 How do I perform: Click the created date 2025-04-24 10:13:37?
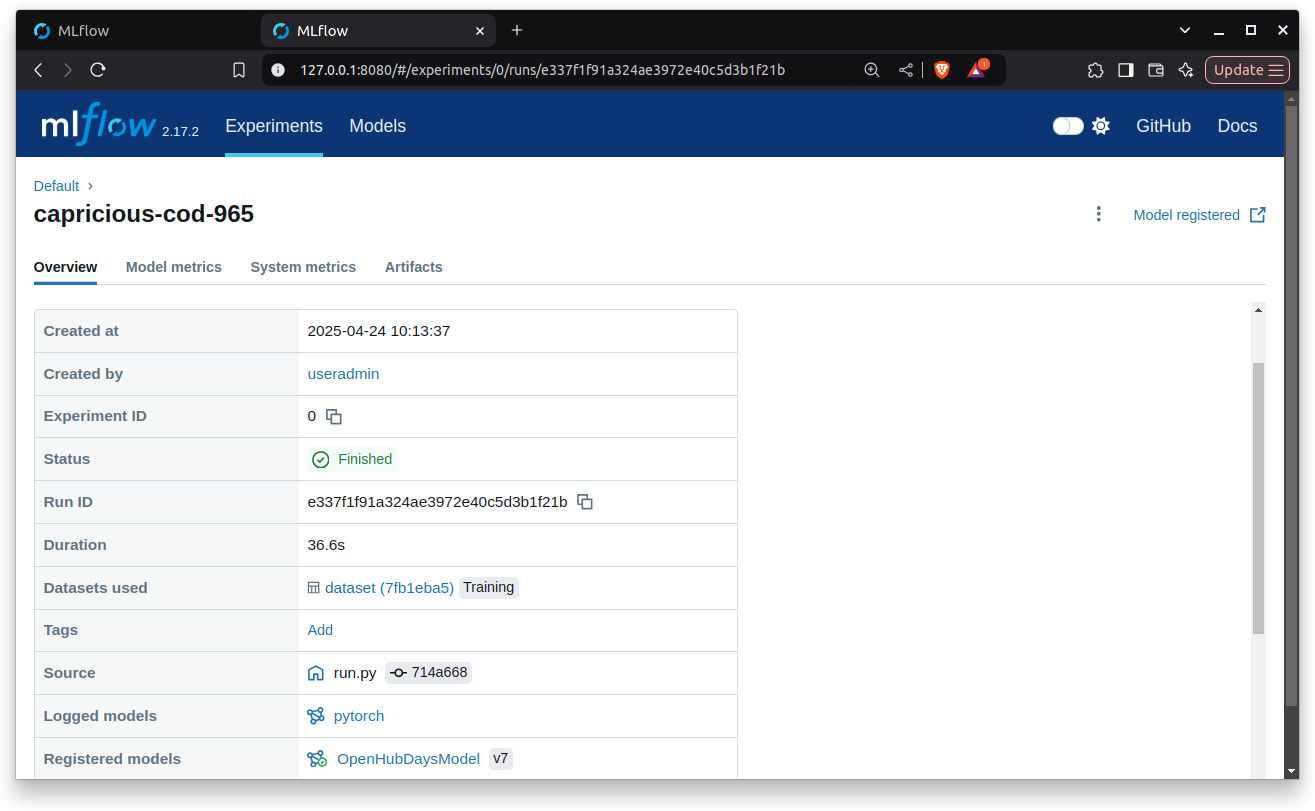(x=378, y=331)
